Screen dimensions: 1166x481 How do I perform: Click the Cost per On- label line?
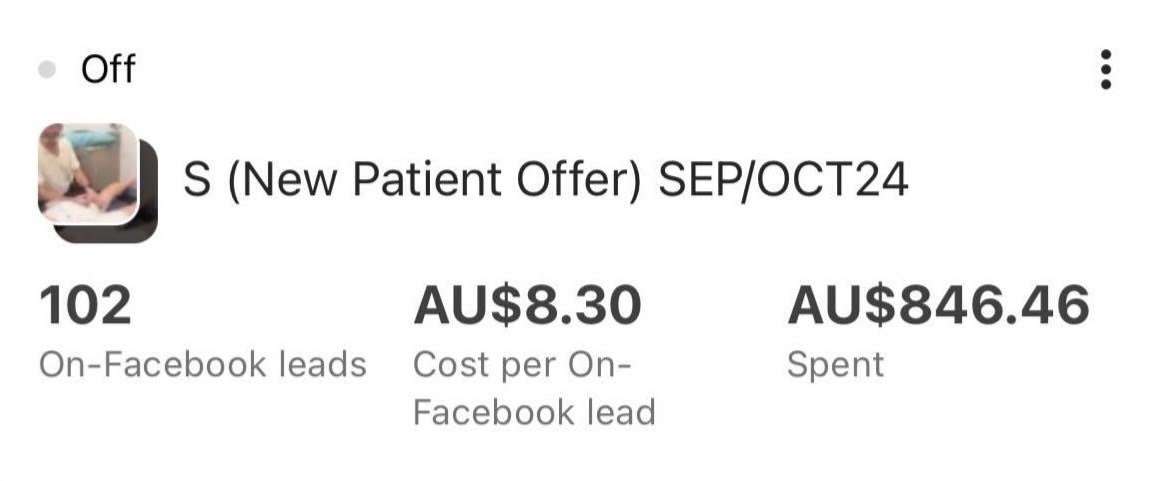pyautogui.click(x=522, y=365)
